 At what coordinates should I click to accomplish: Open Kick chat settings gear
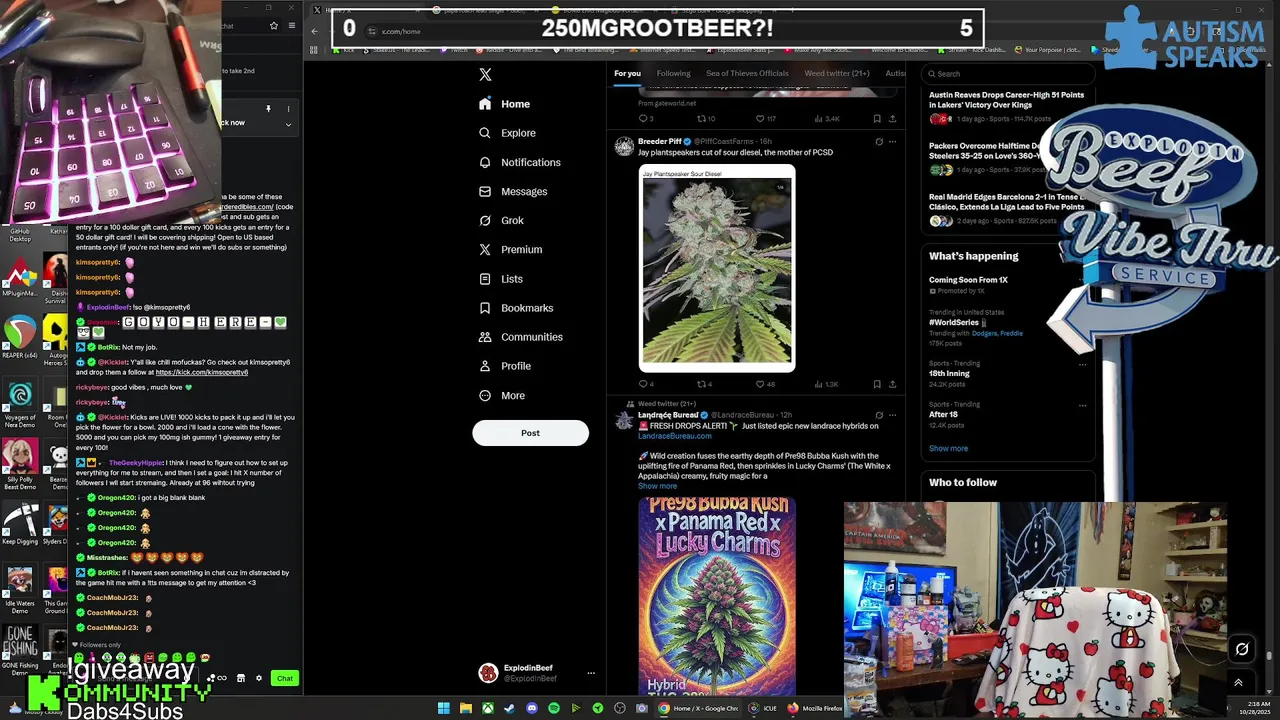[x=259, y=678]
